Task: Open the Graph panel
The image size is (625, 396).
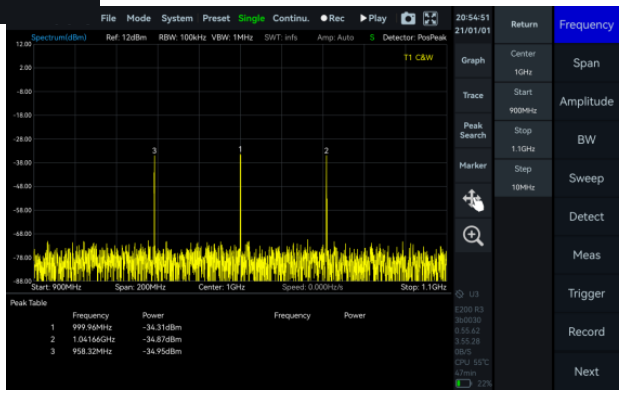Action: [x=473, y=61]
